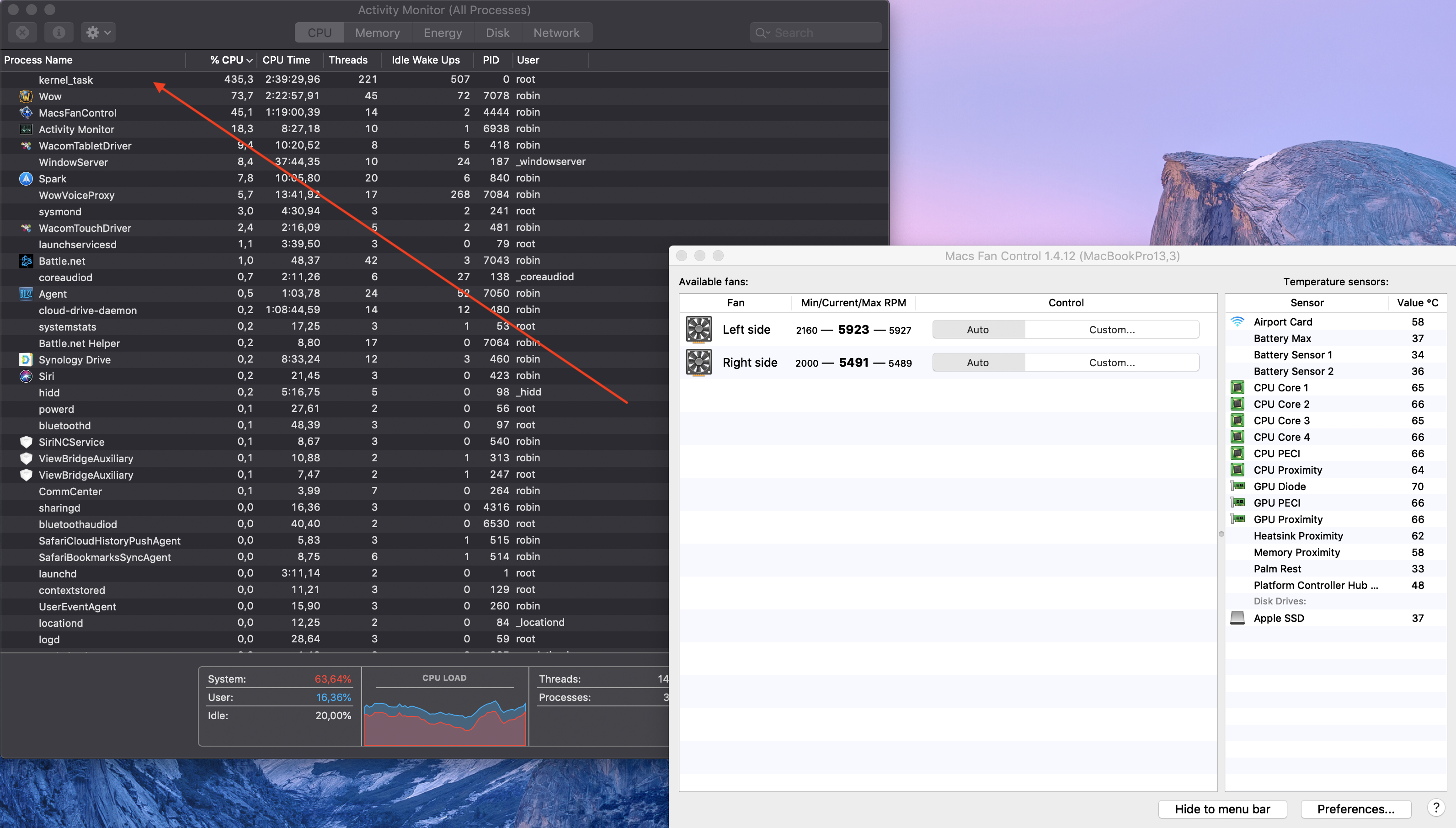Click the MacsFanControl process icon
Viewport: 1456px width, 828px height.
point(26,112)
